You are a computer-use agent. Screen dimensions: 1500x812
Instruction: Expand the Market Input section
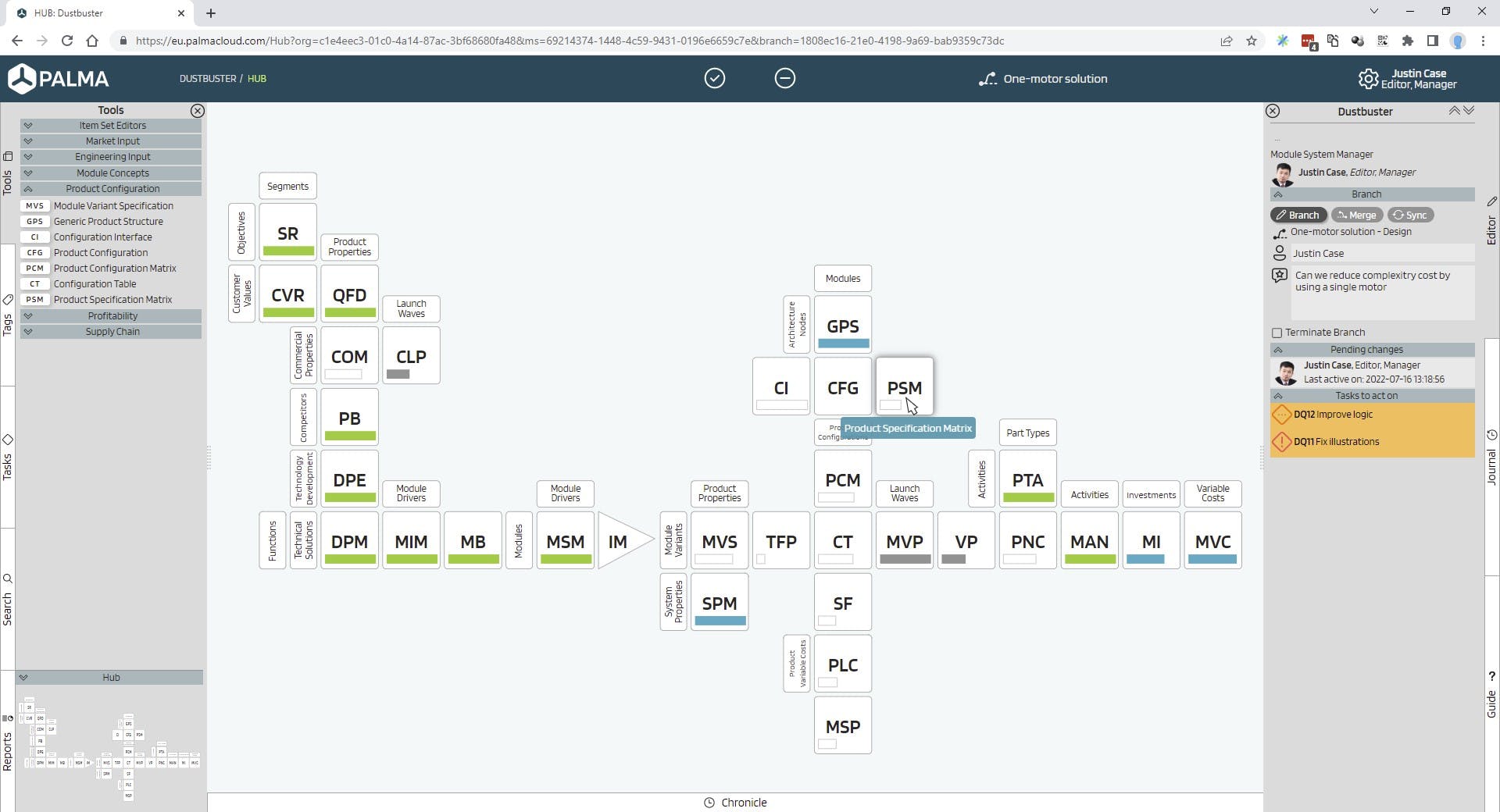point(112,141)
